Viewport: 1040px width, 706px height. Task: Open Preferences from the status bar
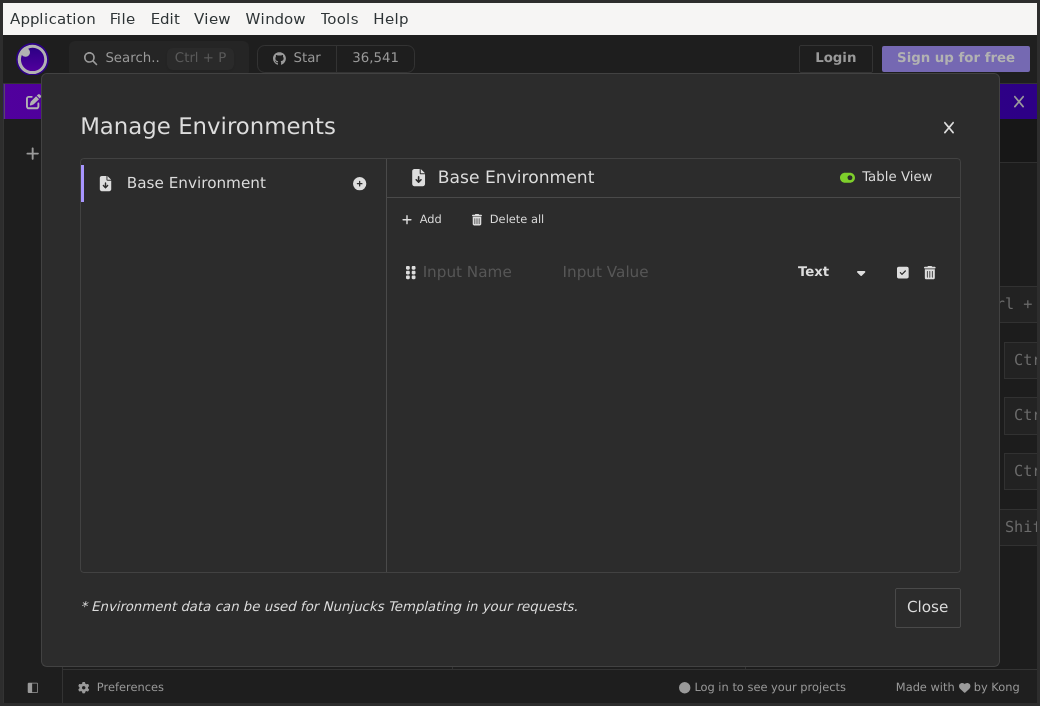[x=121, y=687]
